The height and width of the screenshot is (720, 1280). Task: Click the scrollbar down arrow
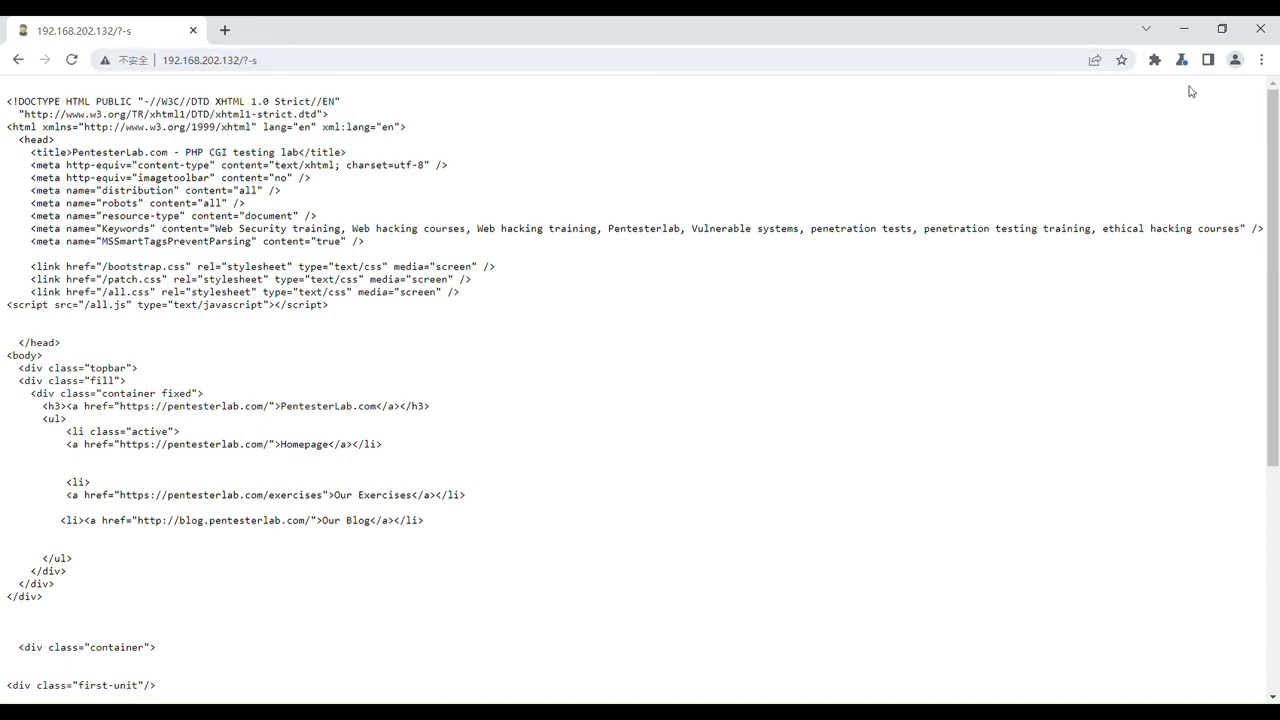pyautogui.click(x=1273, y=697)
